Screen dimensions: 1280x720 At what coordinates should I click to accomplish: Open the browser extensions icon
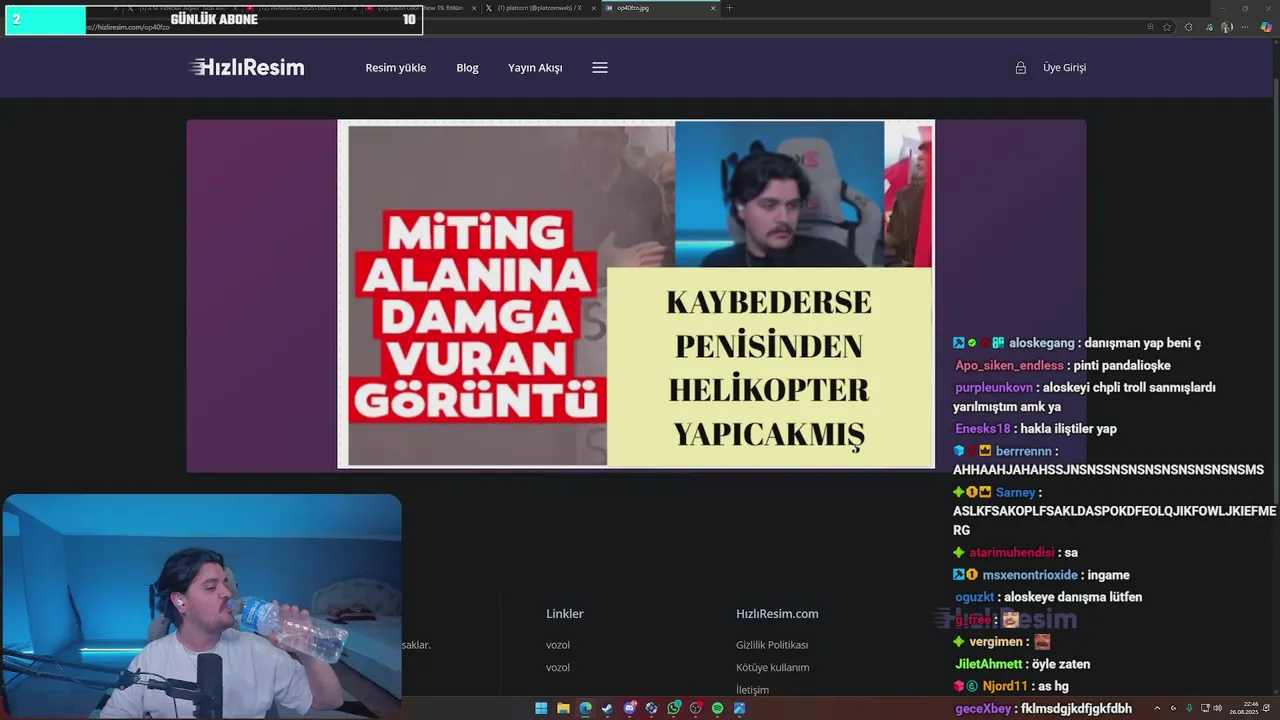(x=1189, y=27)
